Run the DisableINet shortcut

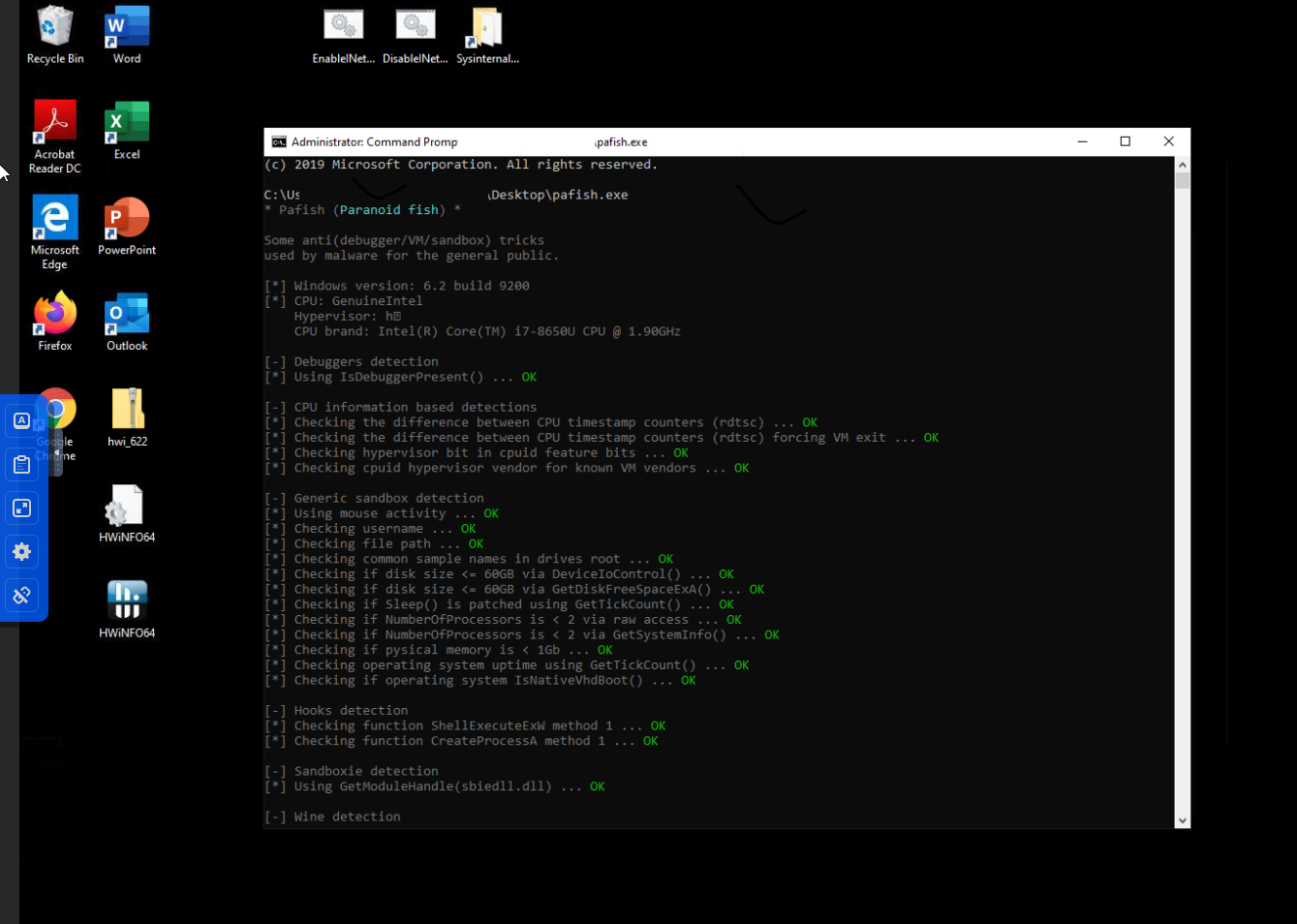point(416,26)
